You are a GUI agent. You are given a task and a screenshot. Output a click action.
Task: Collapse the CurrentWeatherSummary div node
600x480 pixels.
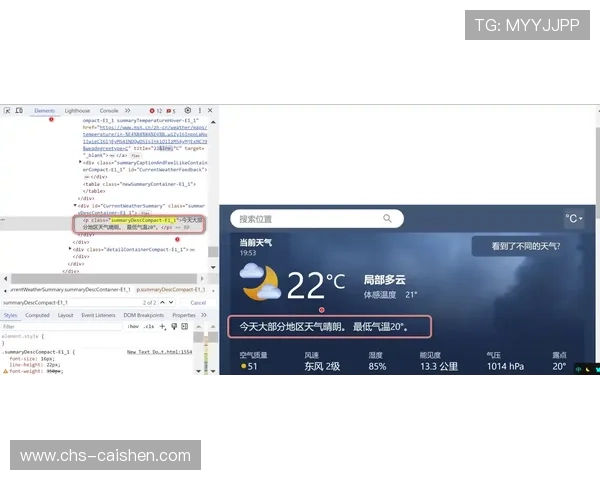click(x=75, y=206)
